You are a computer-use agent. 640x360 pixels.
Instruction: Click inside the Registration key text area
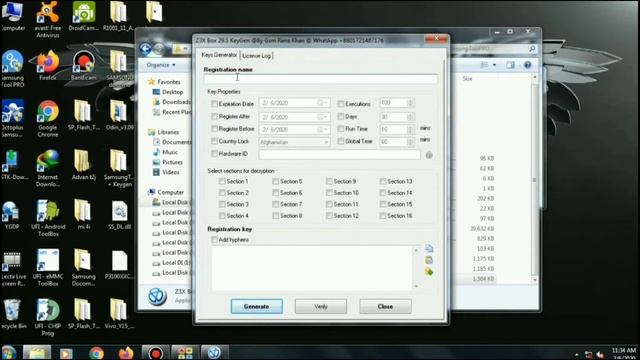(x=312, y=268)
